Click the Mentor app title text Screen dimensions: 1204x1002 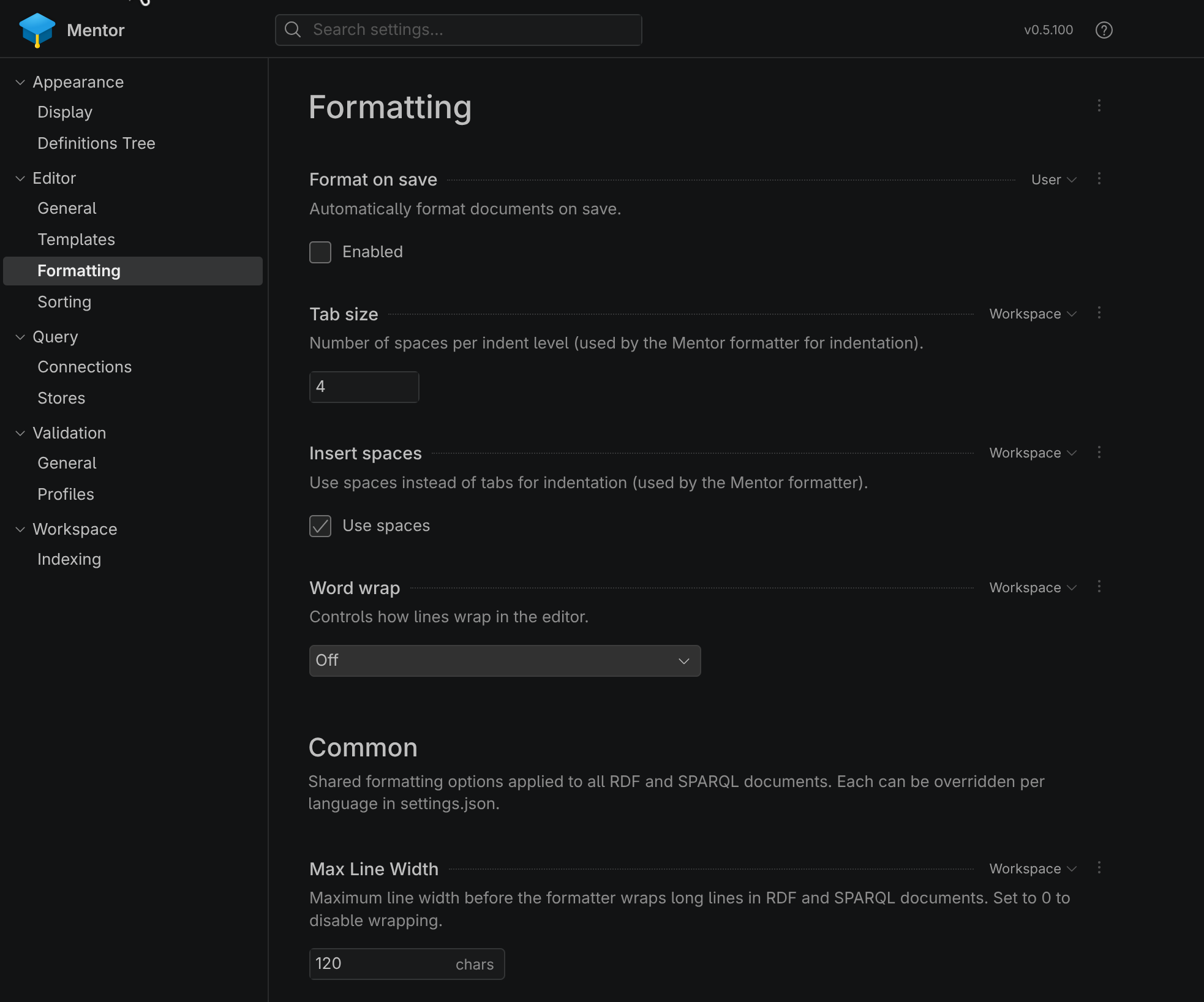click(96, 30)
